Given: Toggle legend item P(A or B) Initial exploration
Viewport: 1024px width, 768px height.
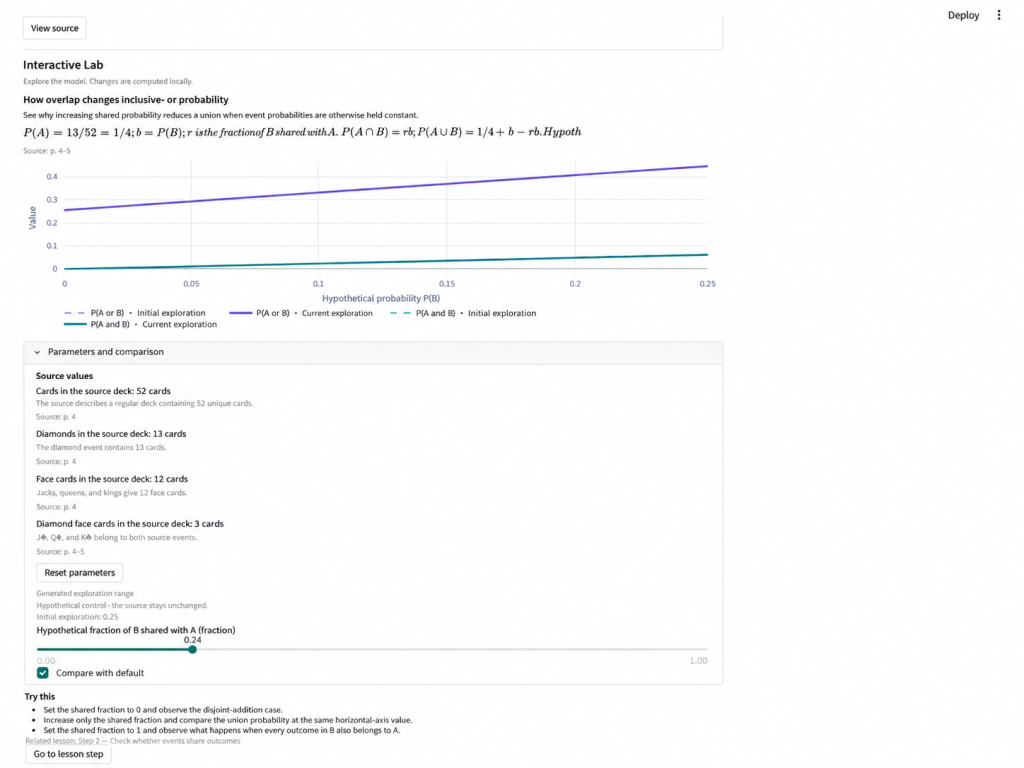Looking at the screenshot, I should (135, 313).
